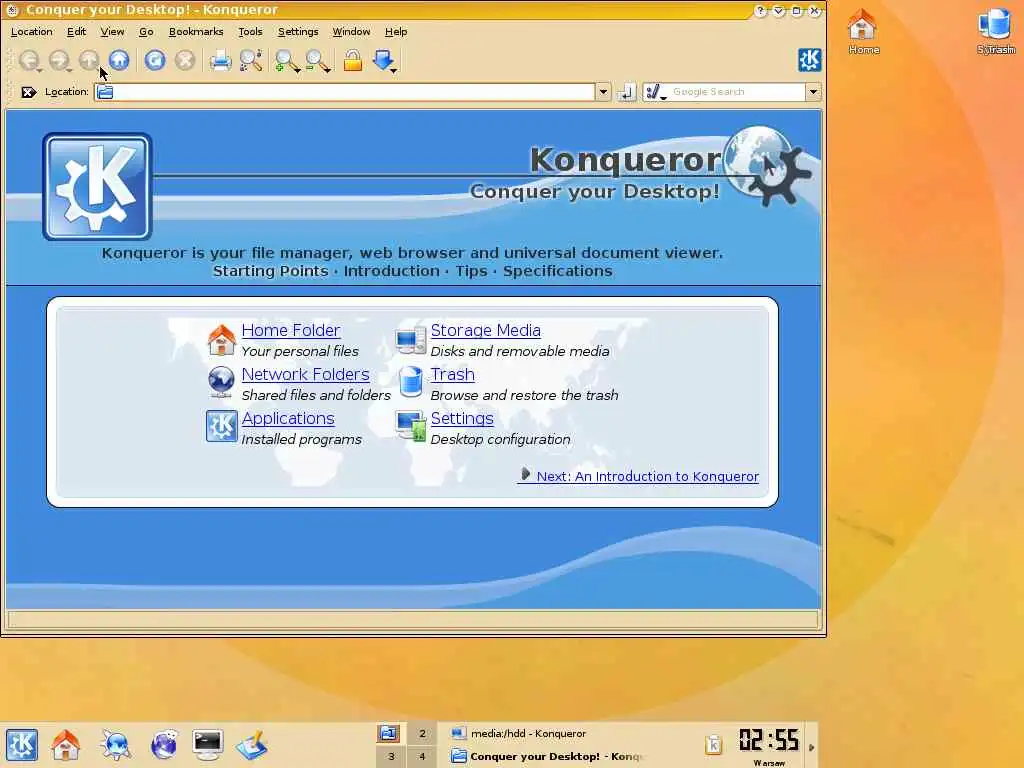Image resolution: width=1024 pixels, height=768 pixels.
Task: Click the Network Folders globe icon
Action: click(x=221, y=383)
